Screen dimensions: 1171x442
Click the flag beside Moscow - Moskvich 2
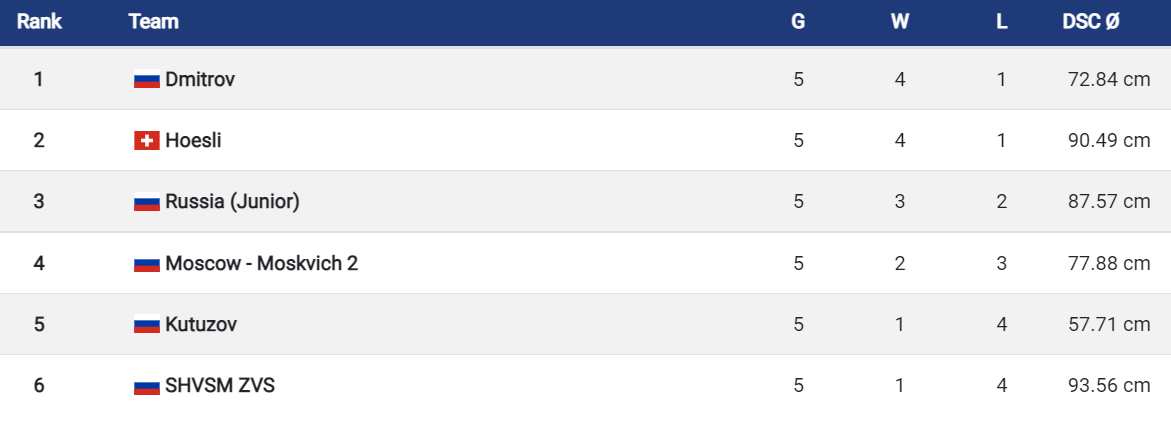pyautogui.click(x=147, y=263)
